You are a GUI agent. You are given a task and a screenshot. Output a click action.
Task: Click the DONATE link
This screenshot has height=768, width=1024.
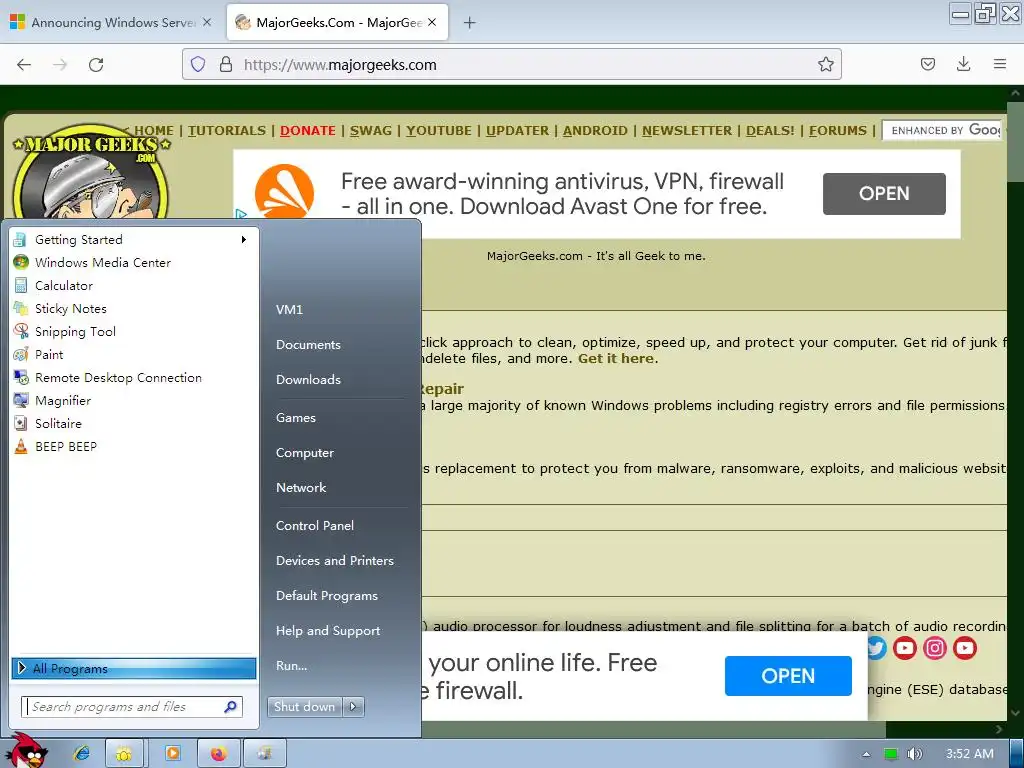(308, 131)
